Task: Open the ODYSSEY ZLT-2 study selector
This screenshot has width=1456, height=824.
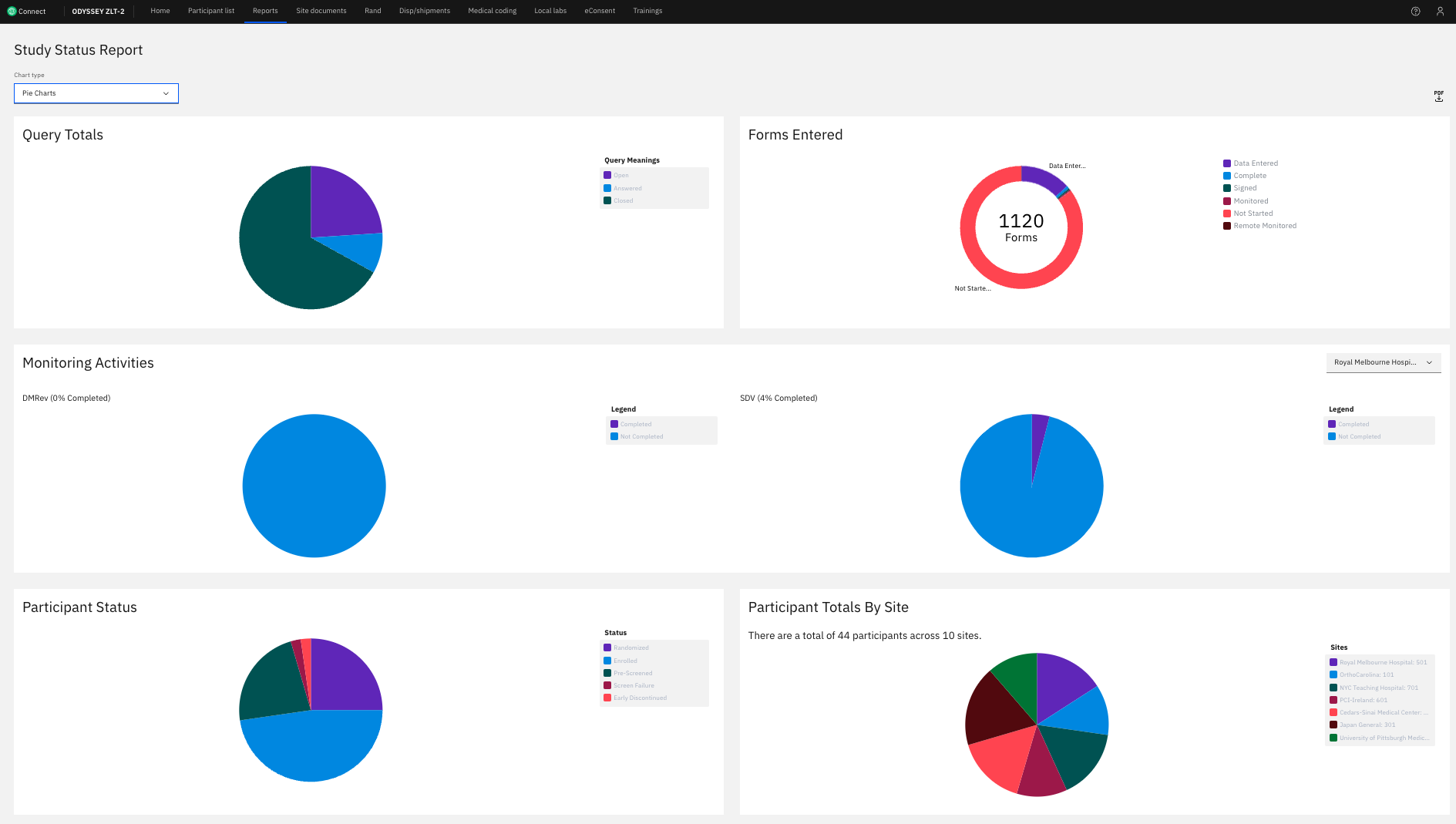Action: tap(98, 12)
